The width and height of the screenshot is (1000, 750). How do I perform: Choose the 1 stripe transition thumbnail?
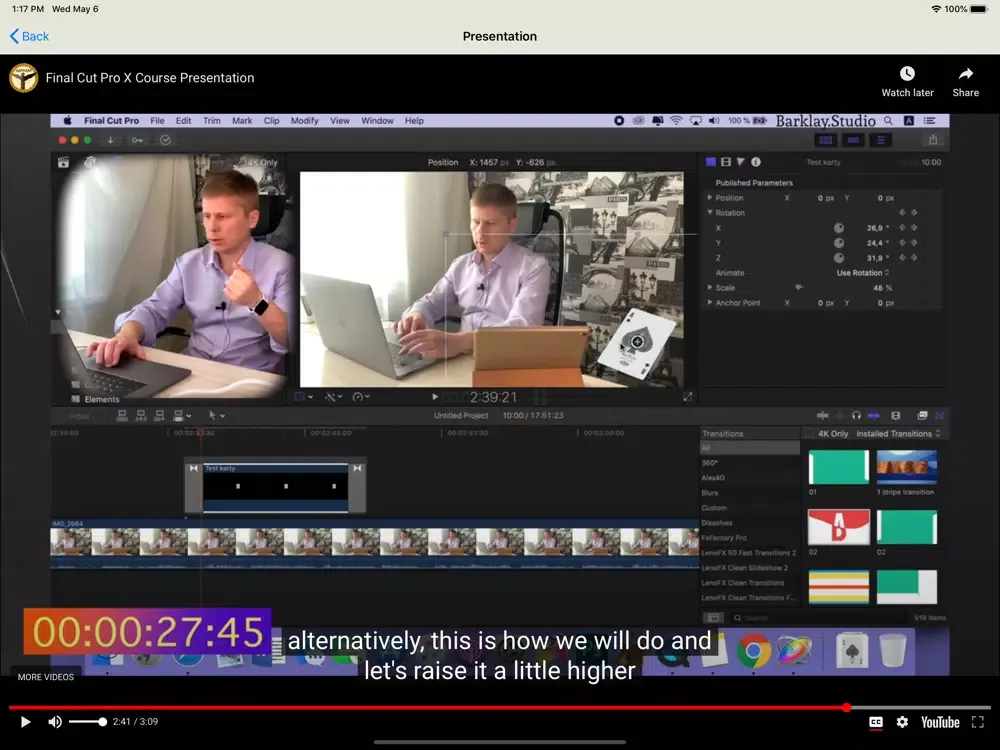pos(906,467)
